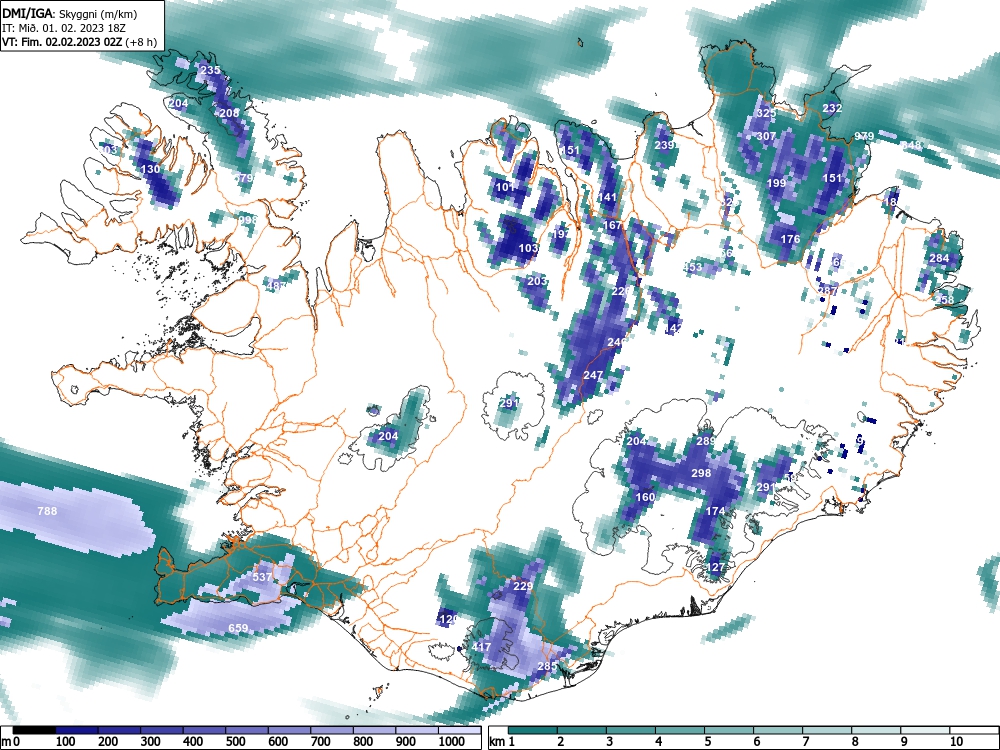Select the 208 value in the Westfjords

[229, 113]
